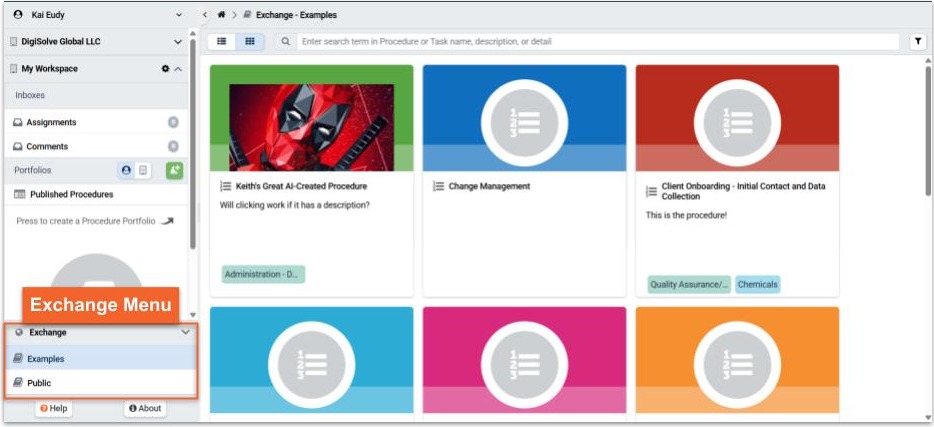Expand the DigiSolve Global LLC dropdown
The height and width of the screenshot is (427, 934).
coord(178,42)
